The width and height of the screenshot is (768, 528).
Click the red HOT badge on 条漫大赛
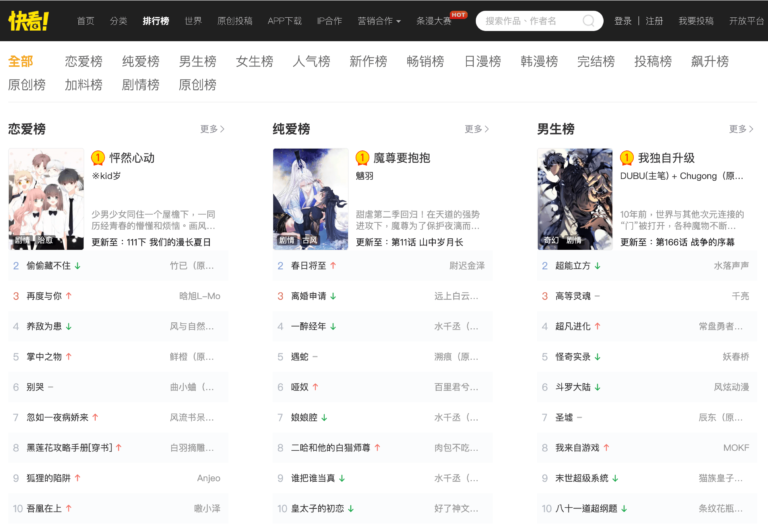(458, 14)
